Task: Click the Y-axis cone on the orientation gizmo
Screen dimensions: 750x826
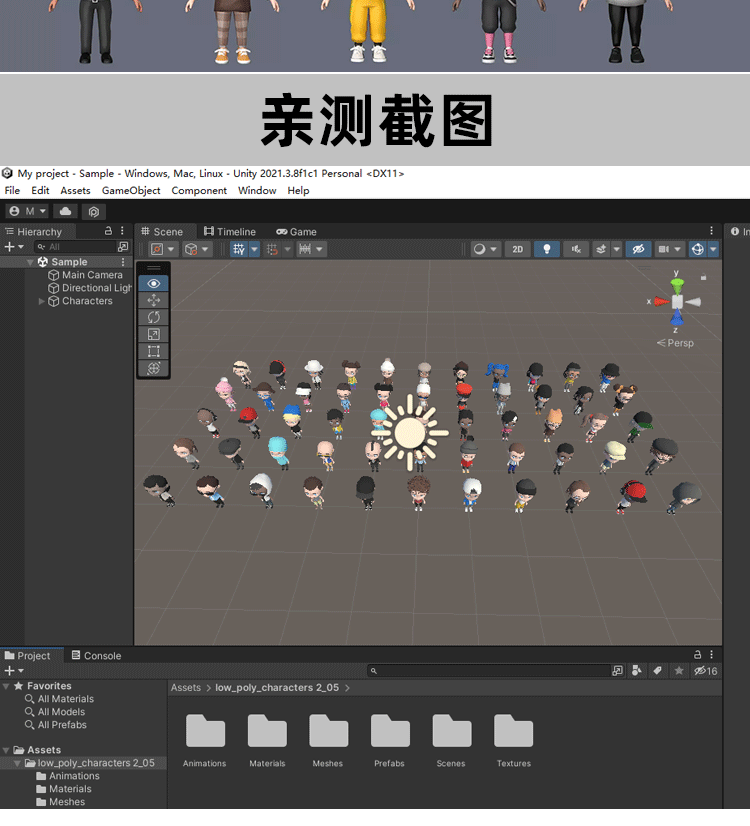Action: tap(677, 285)
